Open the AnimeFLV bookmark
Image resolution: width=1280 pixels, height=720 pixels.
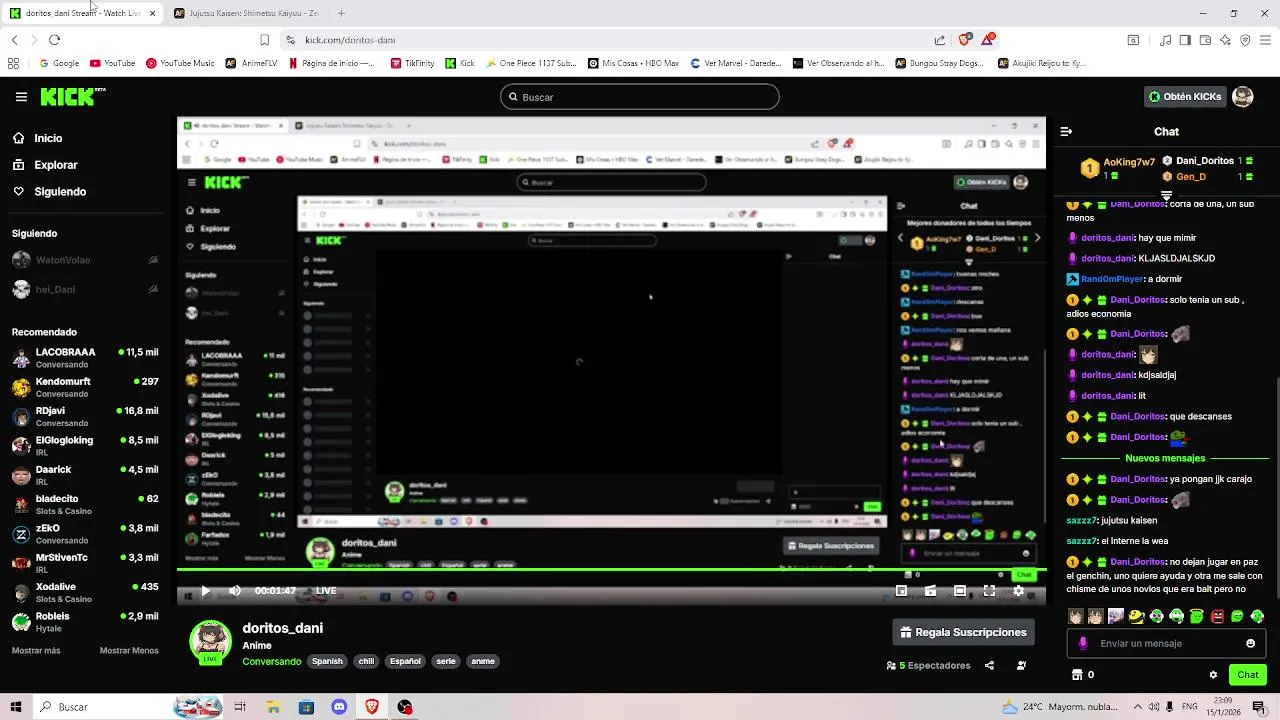[251, 63]
